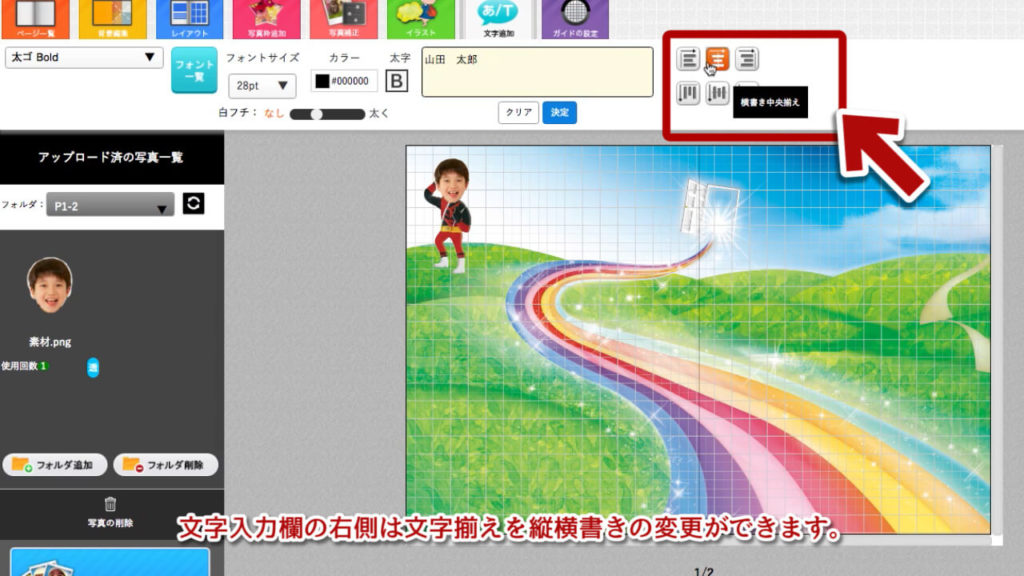This screenshot has width=1024, height=576.
Task: Select vertical center text alignment
Action: [x=717, y=93]
